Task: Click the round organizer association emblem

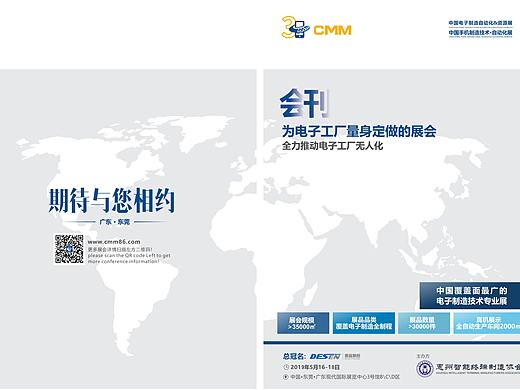Action: 425,369
